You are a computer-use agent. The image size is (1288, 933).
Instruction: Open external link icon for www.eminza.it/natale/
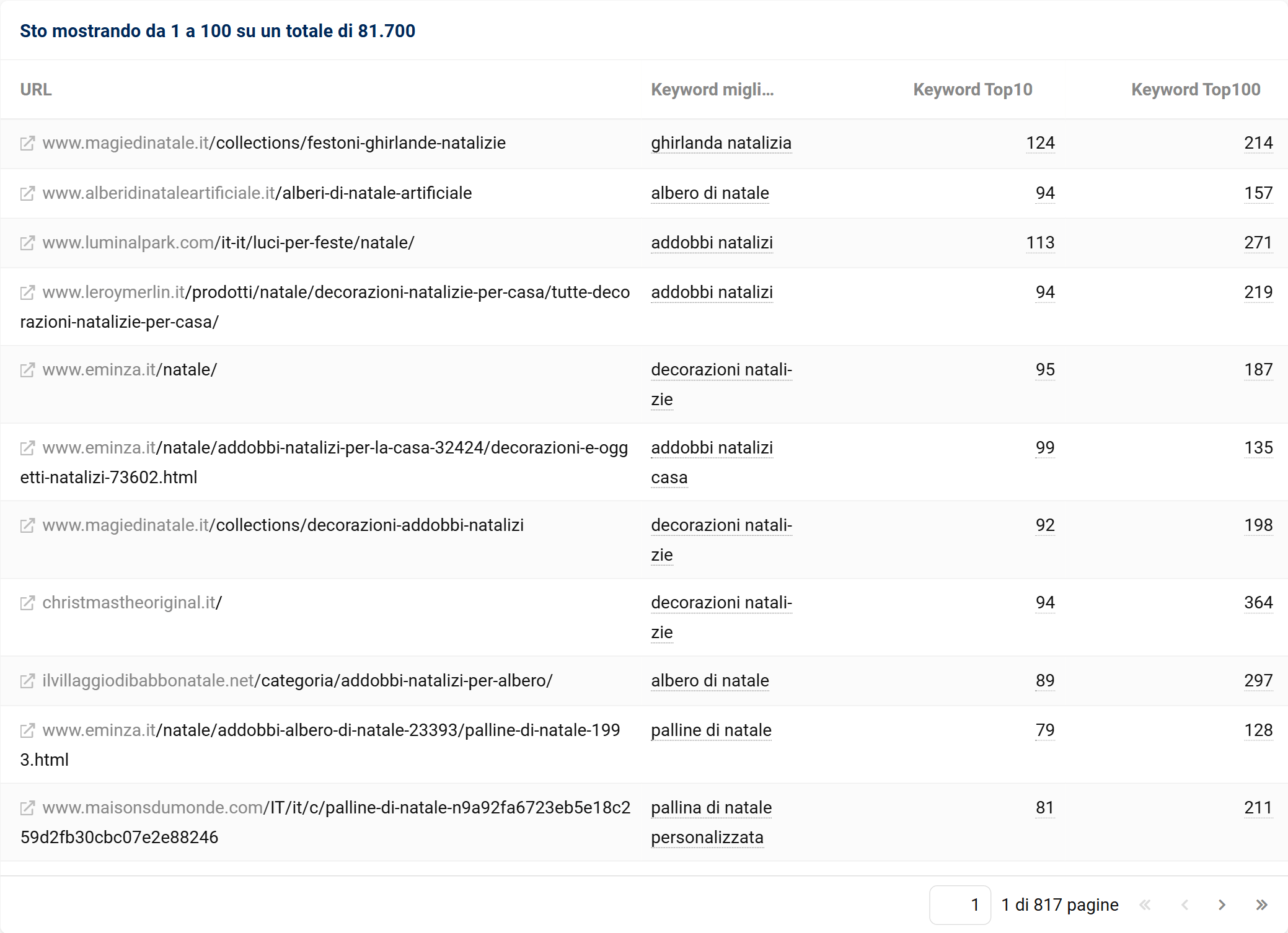27,370
